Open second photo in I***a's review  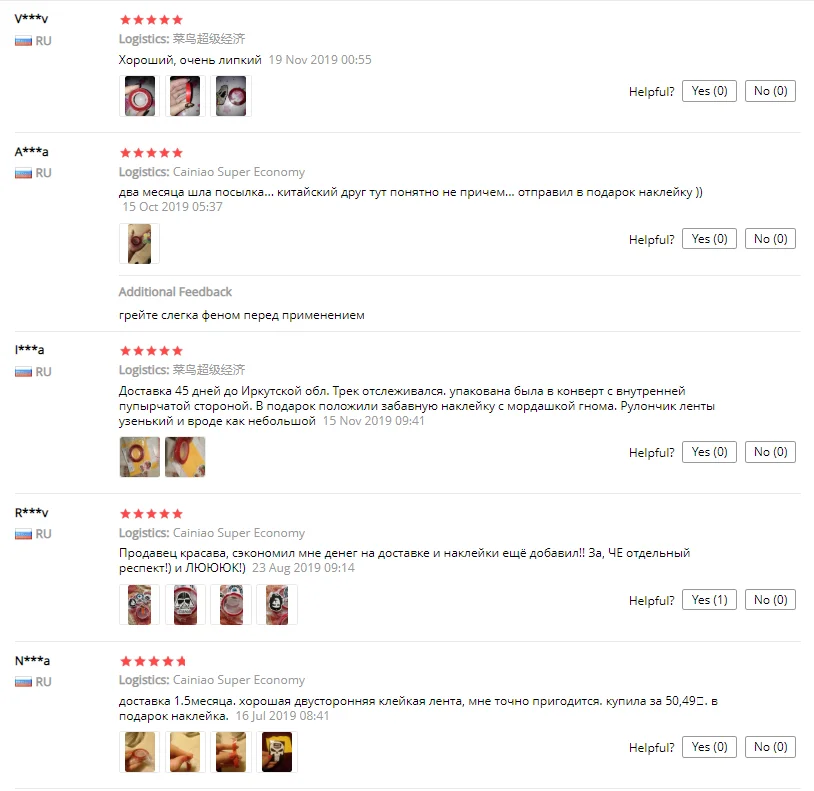pyautogui.click(x=185, y=457)
